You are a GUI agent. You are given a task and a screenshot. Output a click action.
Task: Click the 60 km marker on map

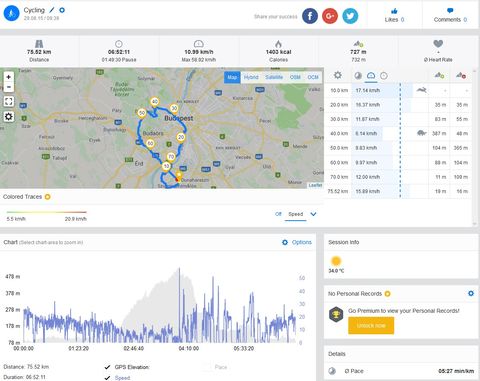pyautogui.click(x=150, y=143)
